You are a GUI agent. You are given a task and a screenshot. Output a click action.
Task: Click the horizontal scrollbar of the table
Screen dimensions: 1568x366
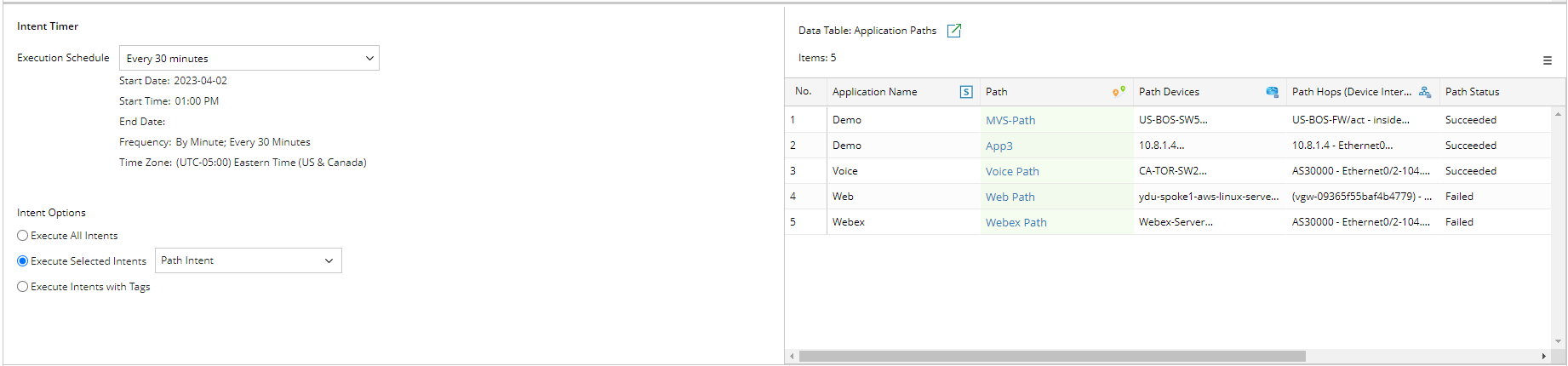(x=1051, y=356)
